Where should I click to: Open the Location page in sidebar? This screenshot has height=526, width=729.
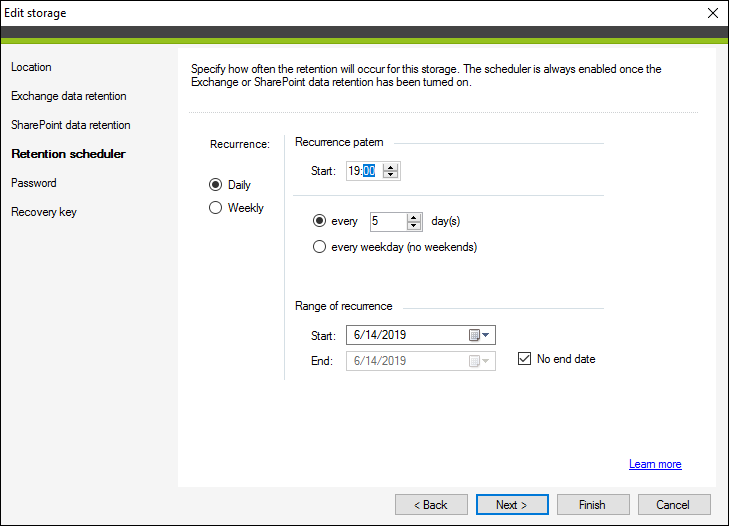pyautogui.click(x=31, y=67)
